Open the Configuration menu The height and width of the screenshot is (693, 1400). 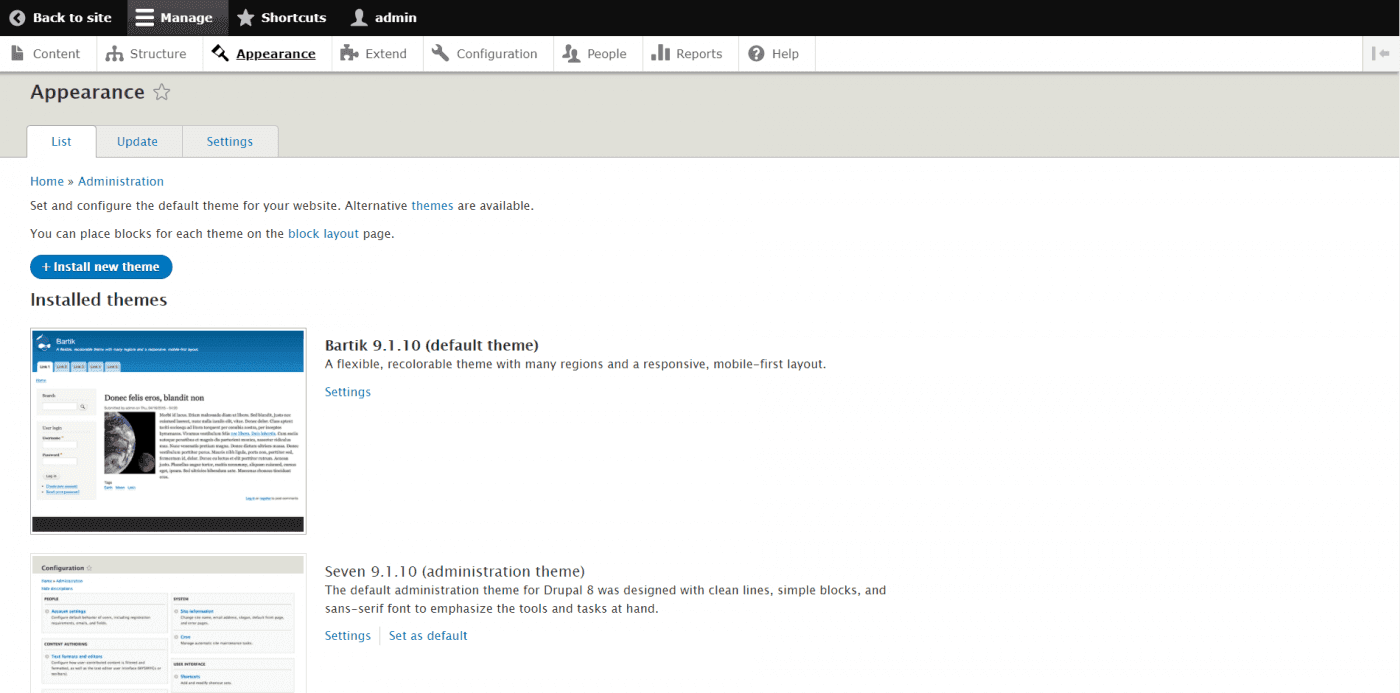point(486,54)
